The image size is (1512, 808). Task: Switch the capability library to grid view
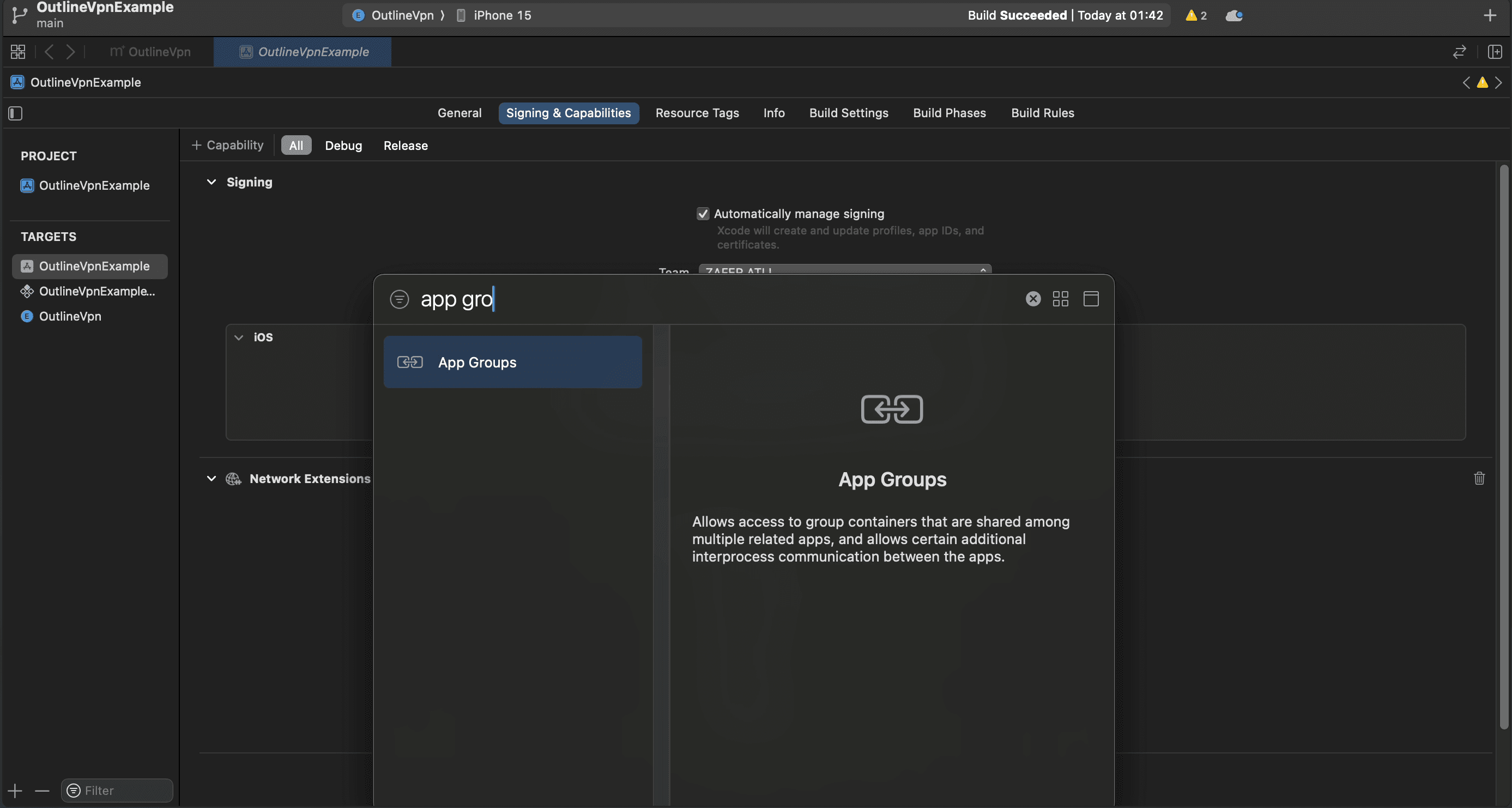coord(1060,299)
